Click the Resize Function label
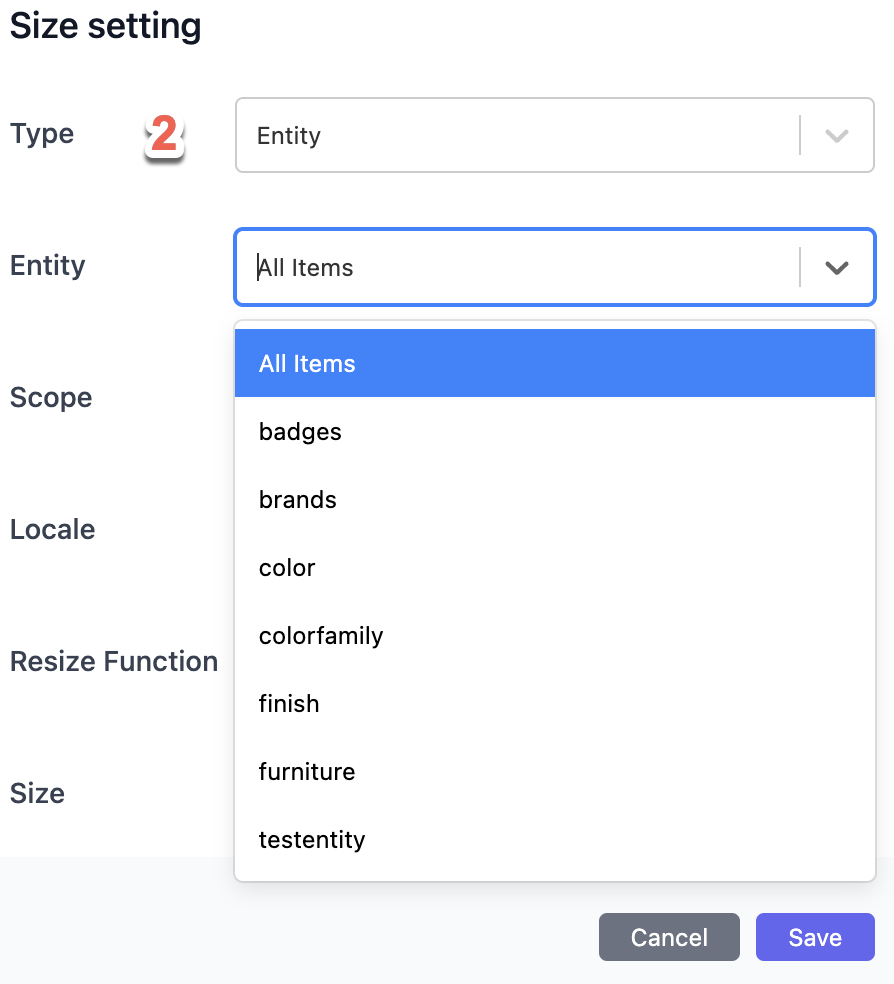 [114, 661]
